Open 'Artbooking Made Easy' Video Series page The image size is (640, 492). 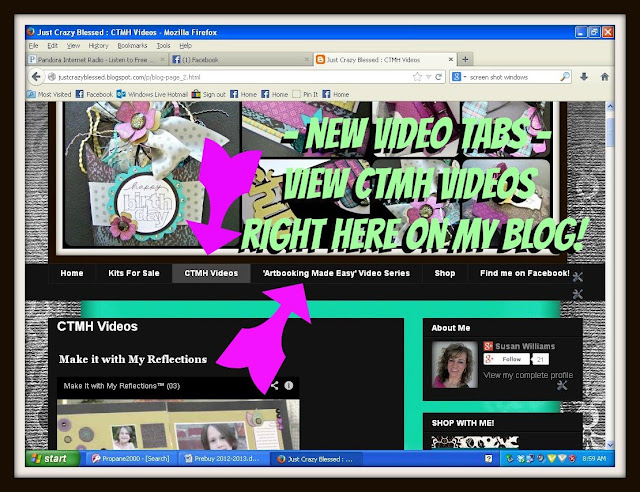336,274
